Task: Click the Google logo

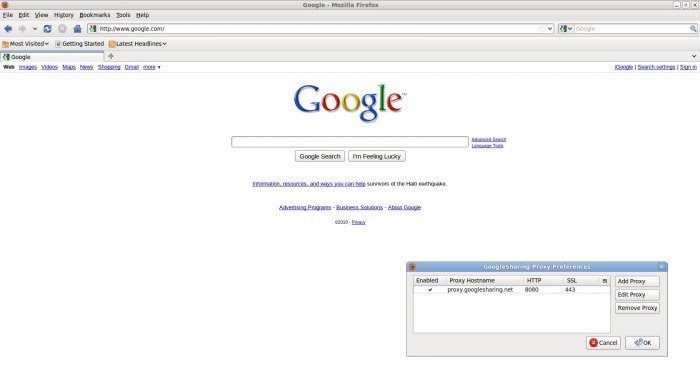Action: [350, 103]
